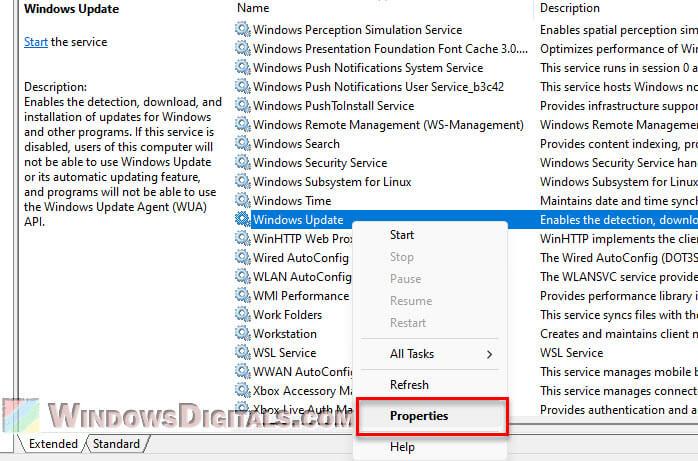Image resolution: width=698 pixels, height=461 pixels.
Task: Choose Start in the context menu
Action: 402,235
